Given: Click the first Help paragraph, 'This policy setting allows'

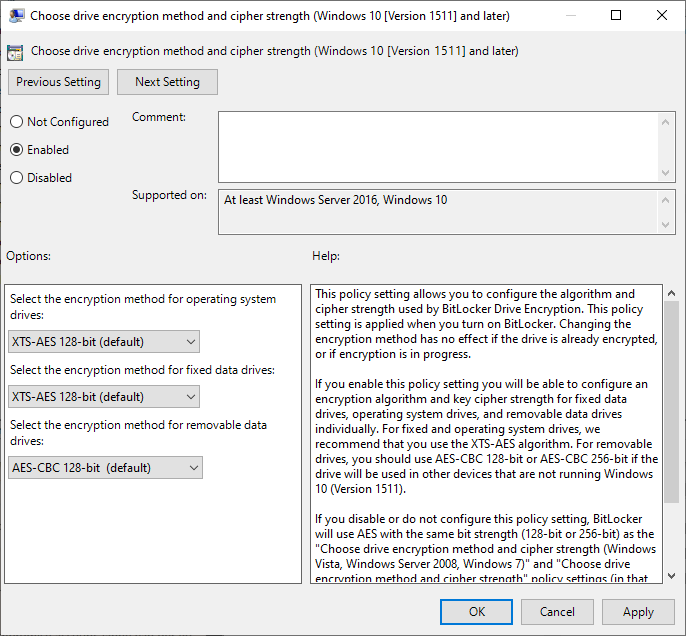Looking at the screenshot, I should coord(486,324).
